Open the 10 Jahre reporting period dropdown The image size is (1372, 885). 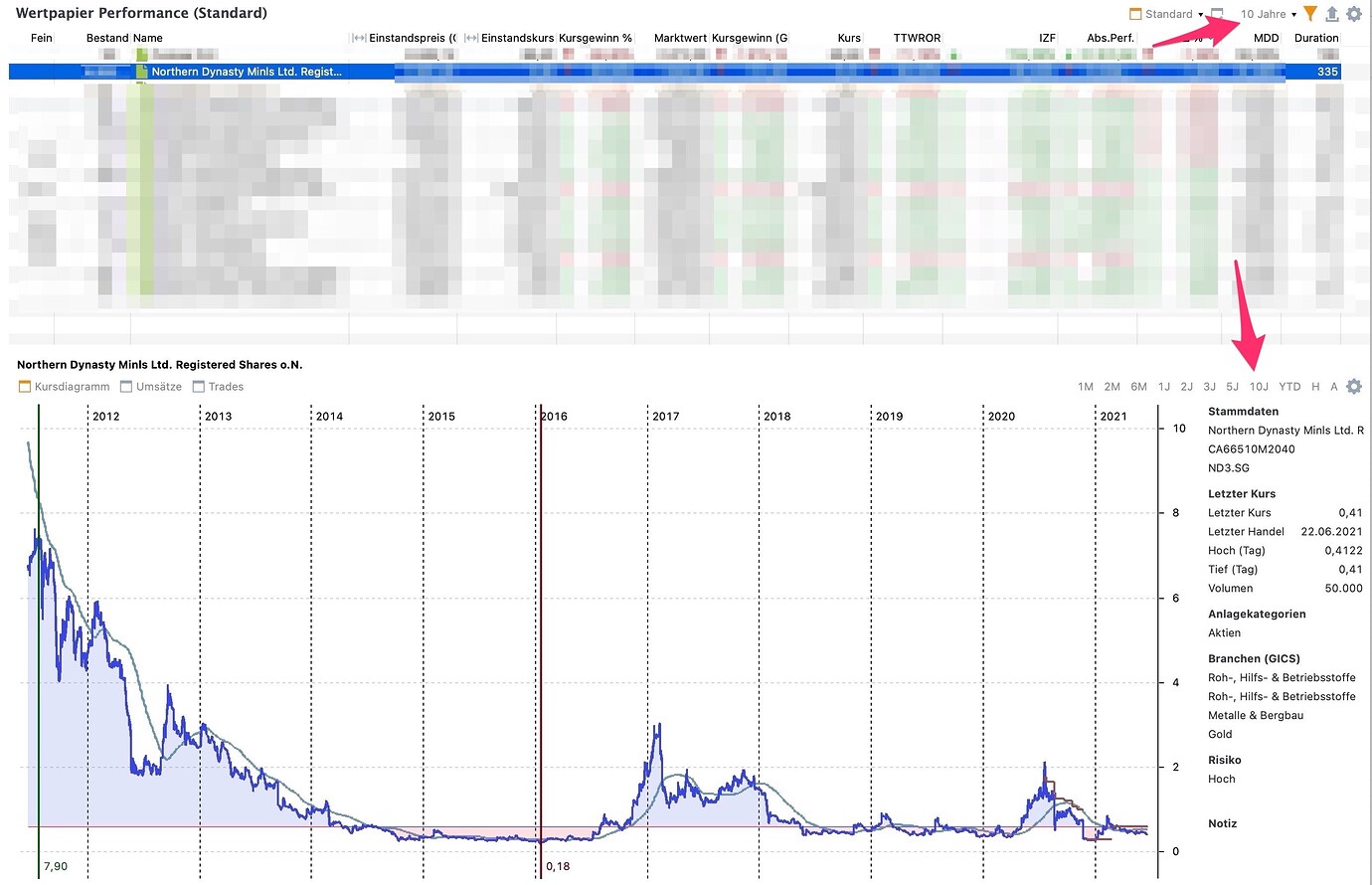pyautogui.click(x=1269, y=14)
